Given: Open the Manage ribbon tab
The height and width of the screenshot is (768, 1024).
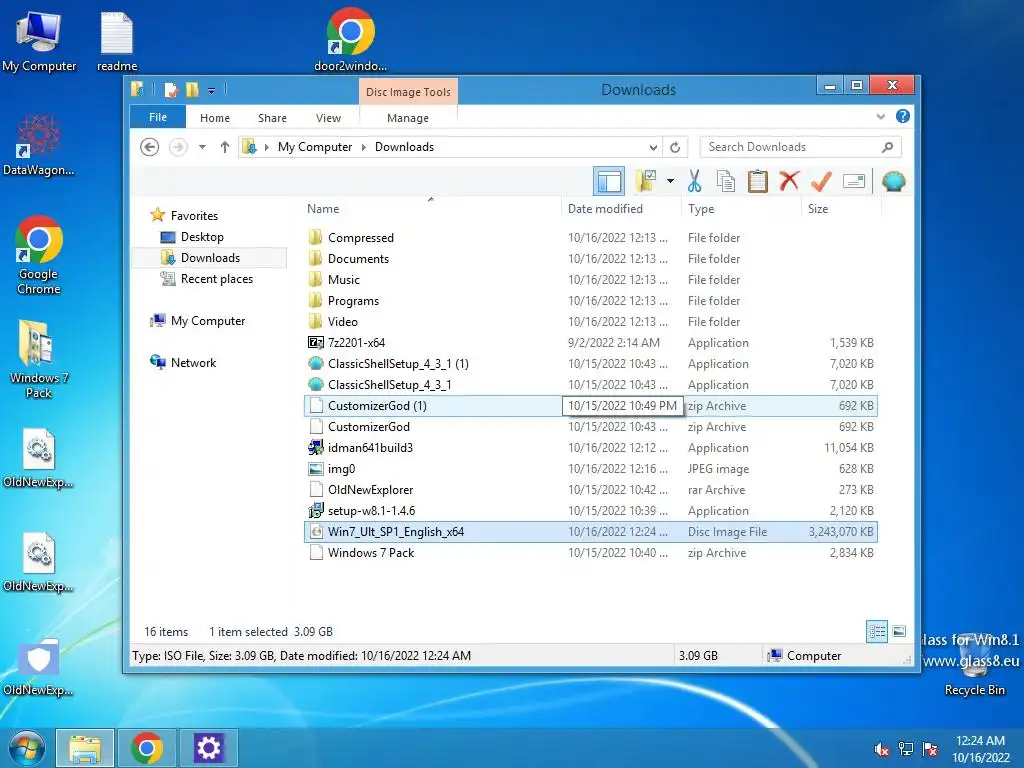Looking at the screenshot, I should (x=408, y=118).
